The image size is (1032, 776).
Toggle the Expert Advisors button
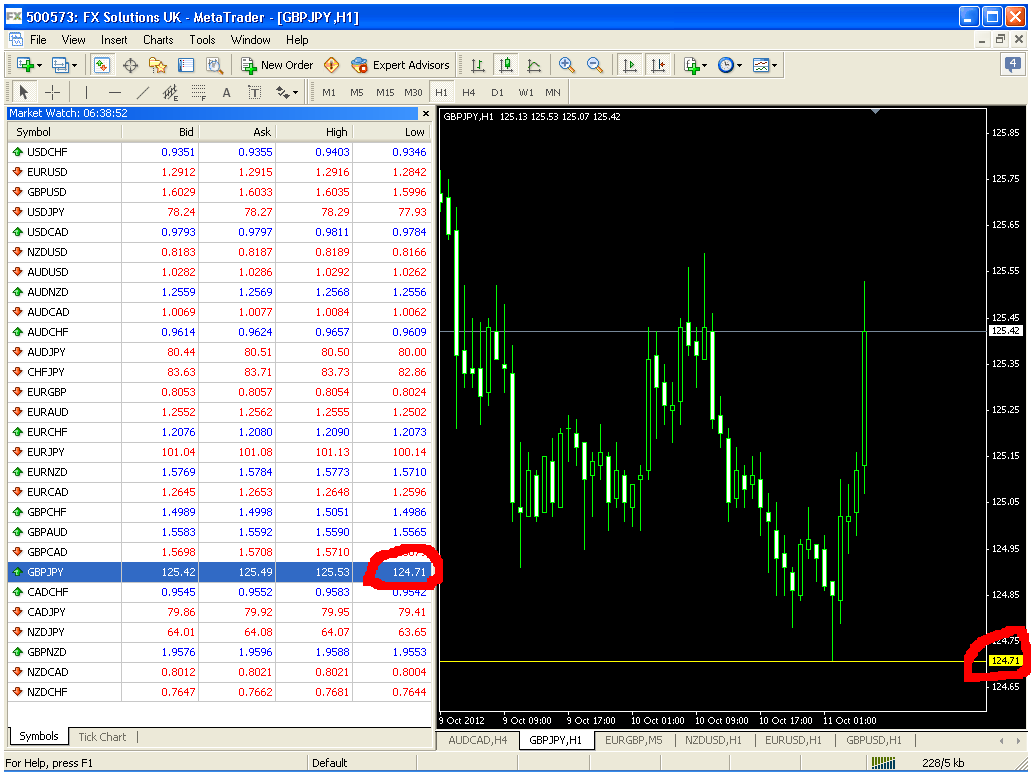point(400,65)
